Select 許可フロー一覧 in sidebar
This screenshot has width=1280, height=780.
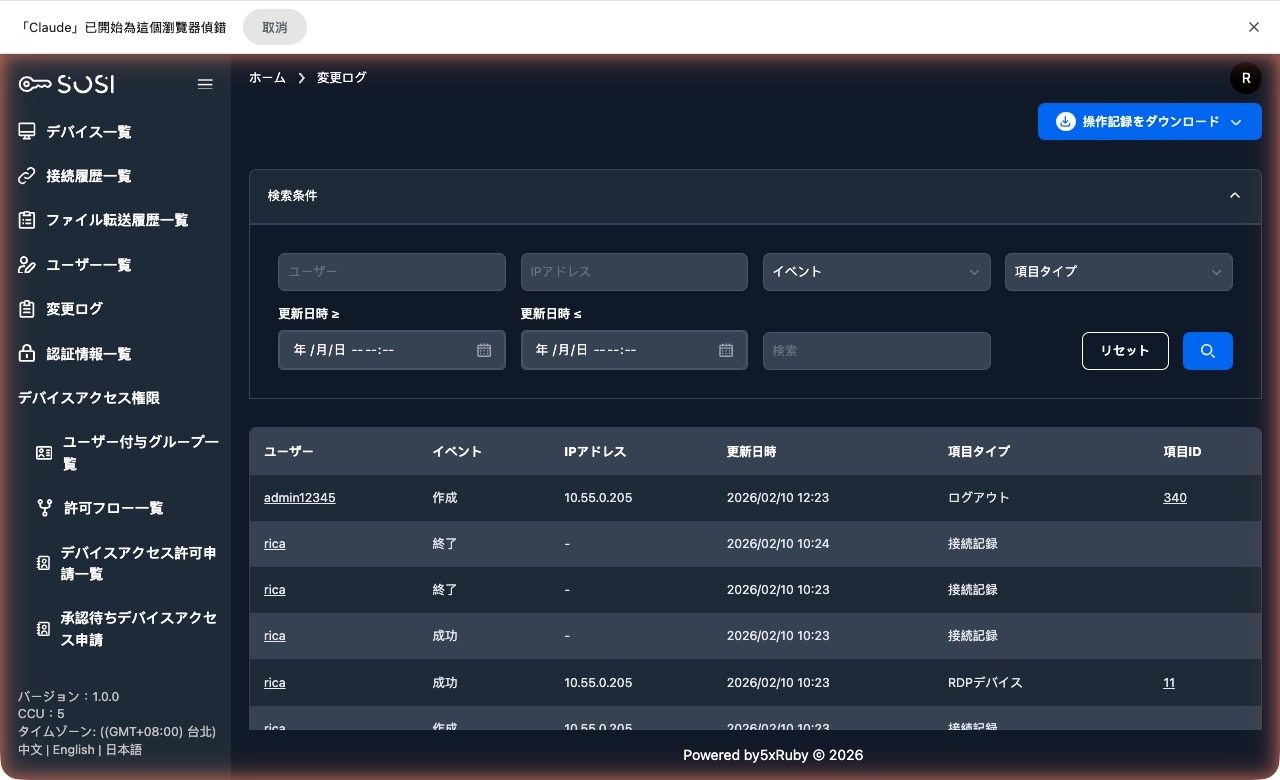113,508
